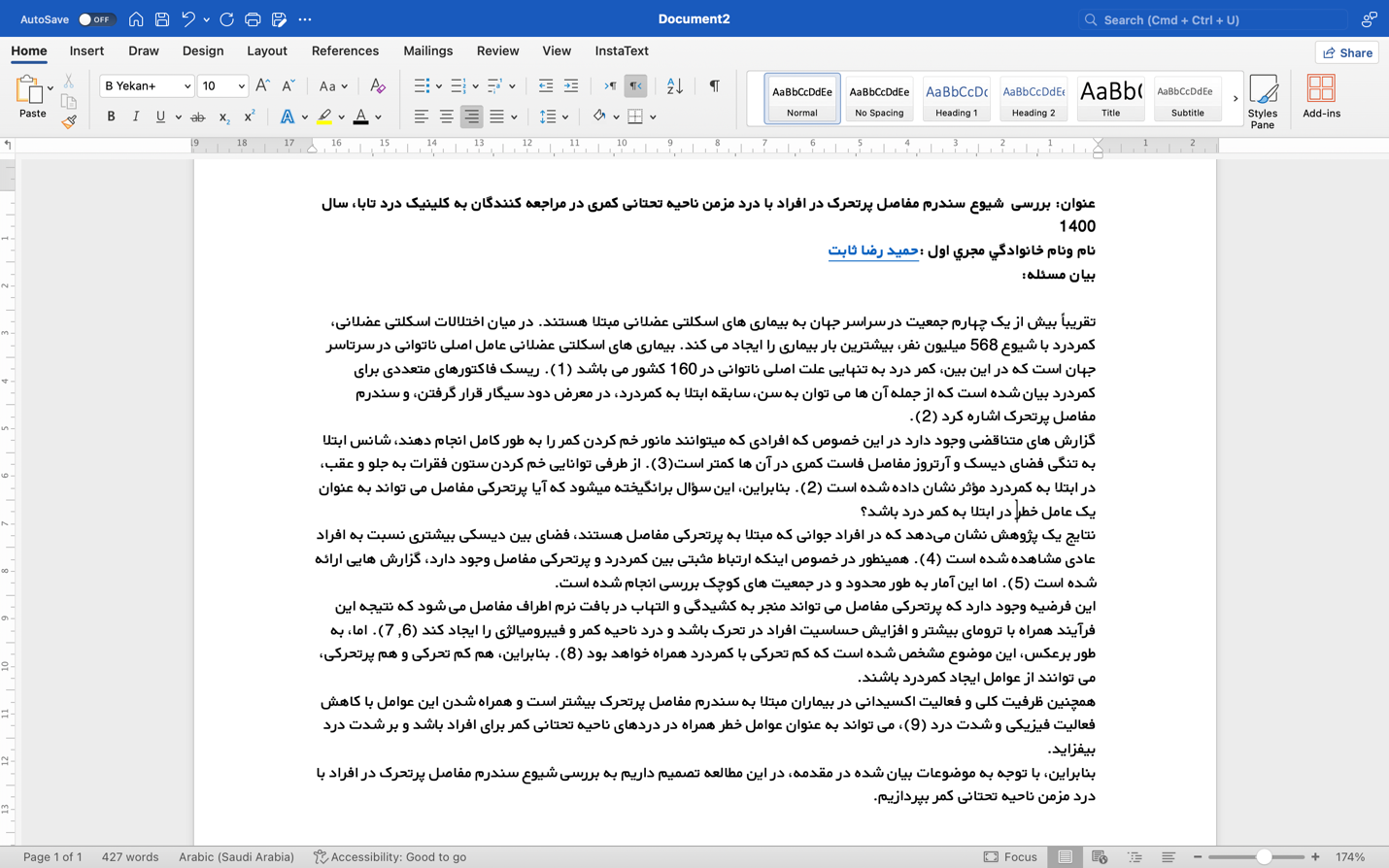Center align the text

[446, 117]
